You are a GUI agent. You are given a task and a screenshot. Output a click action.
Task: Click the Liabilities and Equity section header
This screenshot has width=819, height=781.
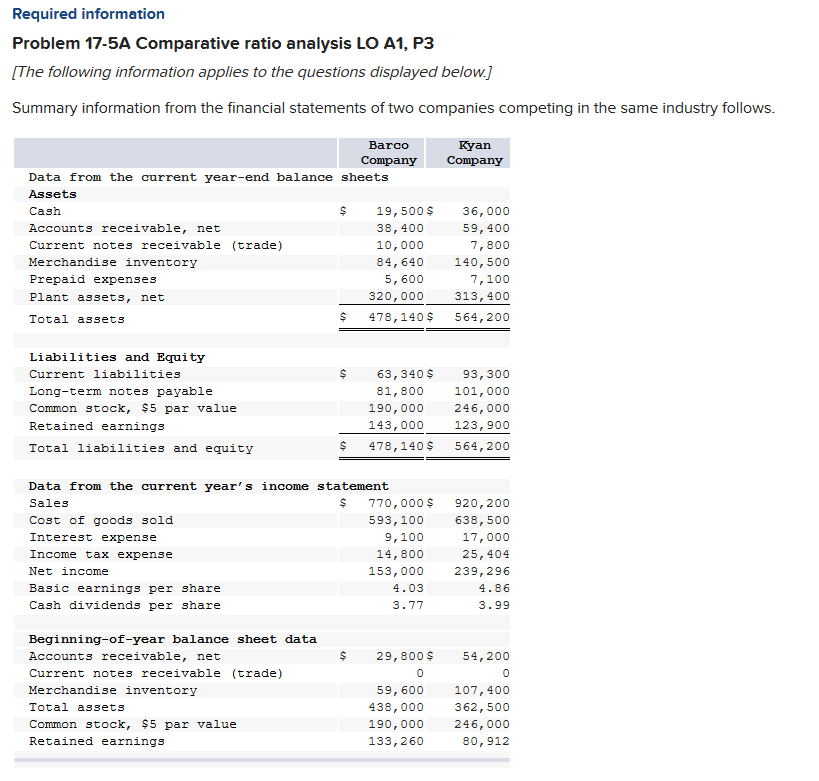[x=95, y=356]
